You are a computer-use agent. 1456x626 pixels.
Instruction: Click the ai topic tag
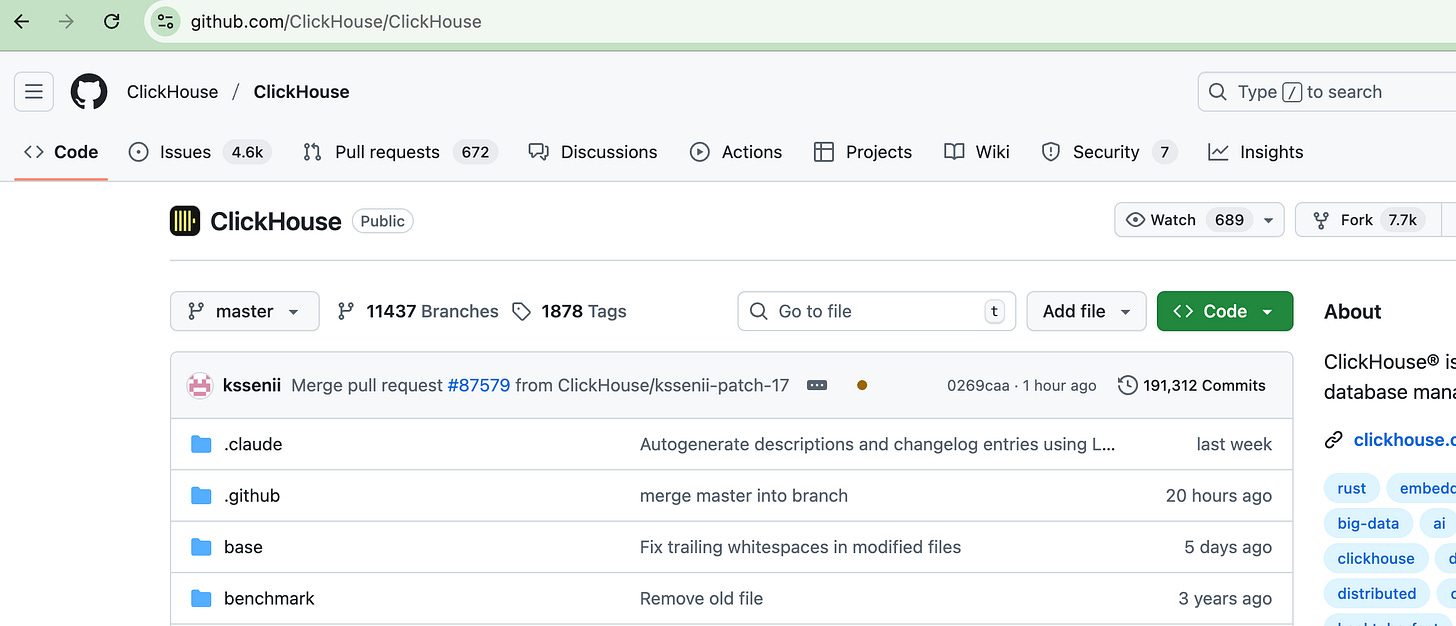tap(1439, 523)
